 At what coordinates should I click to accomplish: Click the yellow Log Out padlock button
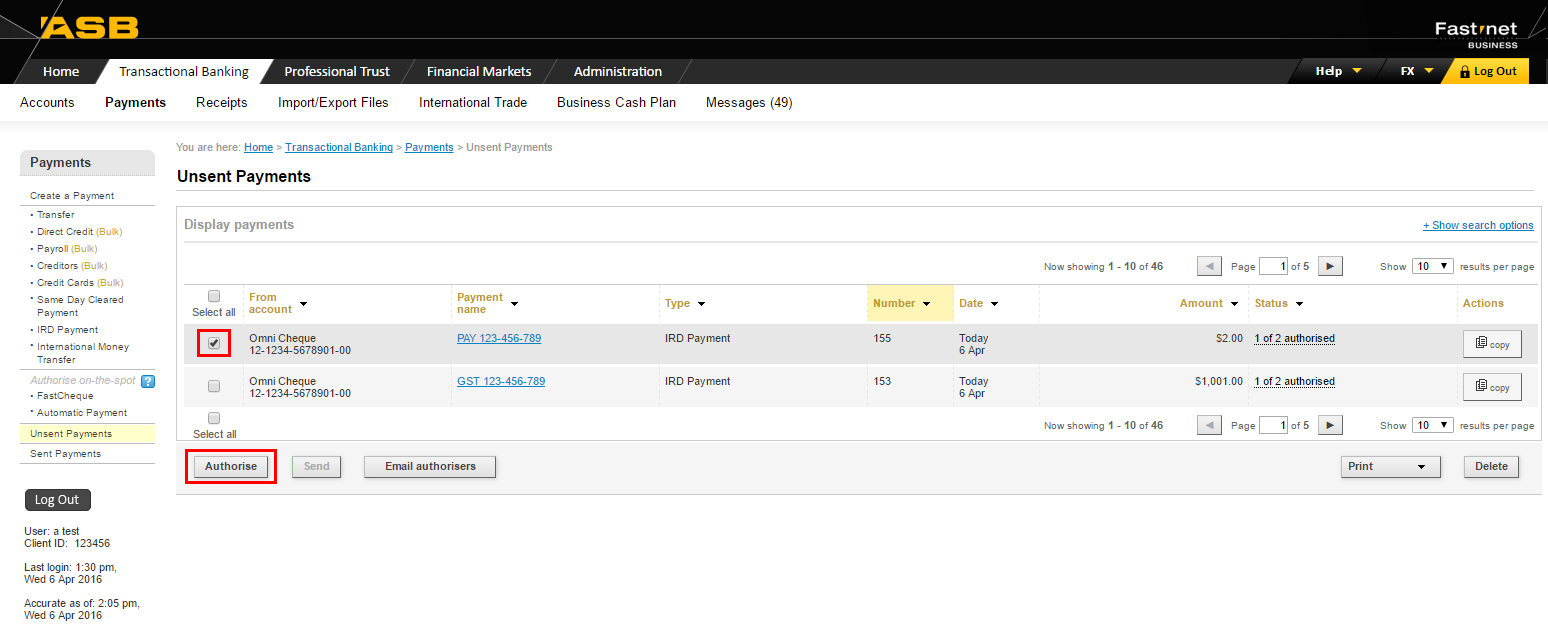click(x=1487, y=71)
